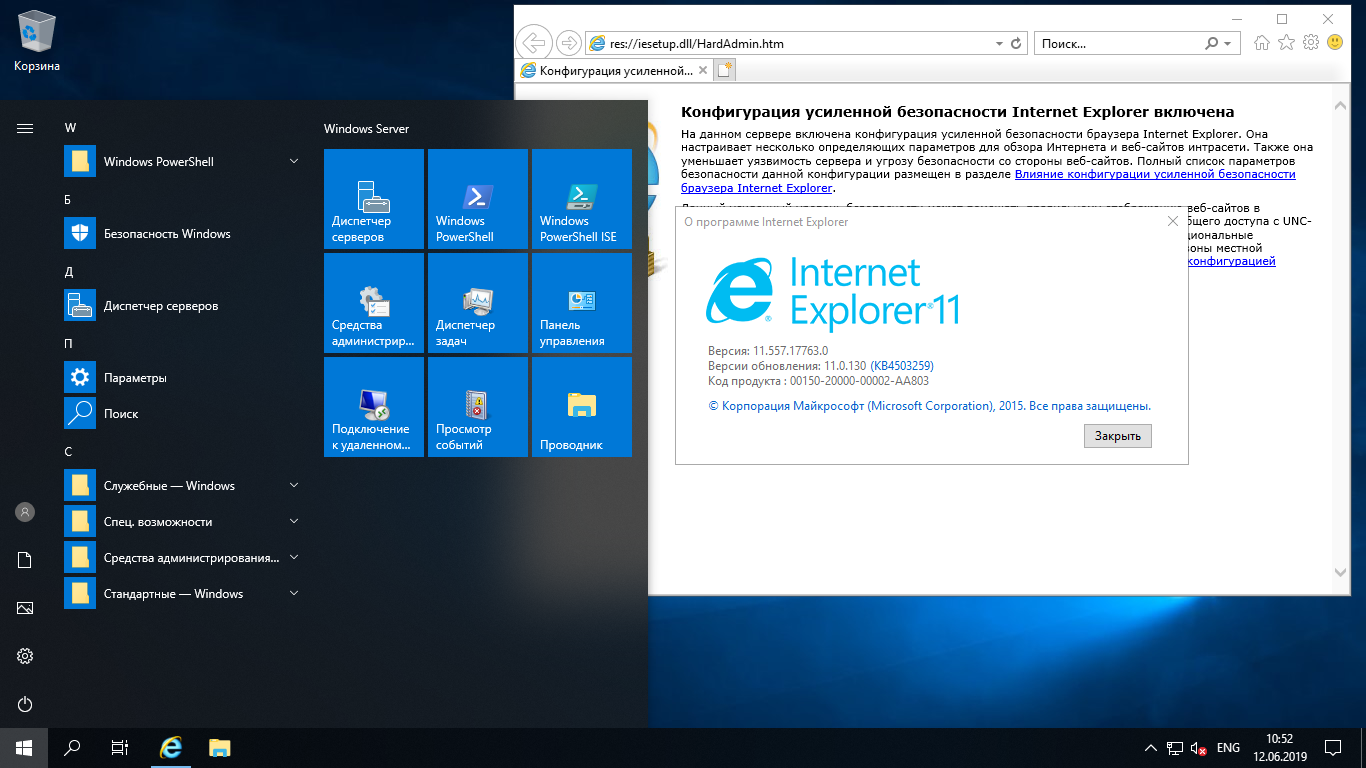This screenshot has height=768, width=1366.
Task: Click the muted volume icon in tray
Action: (x=1199, y=748)
